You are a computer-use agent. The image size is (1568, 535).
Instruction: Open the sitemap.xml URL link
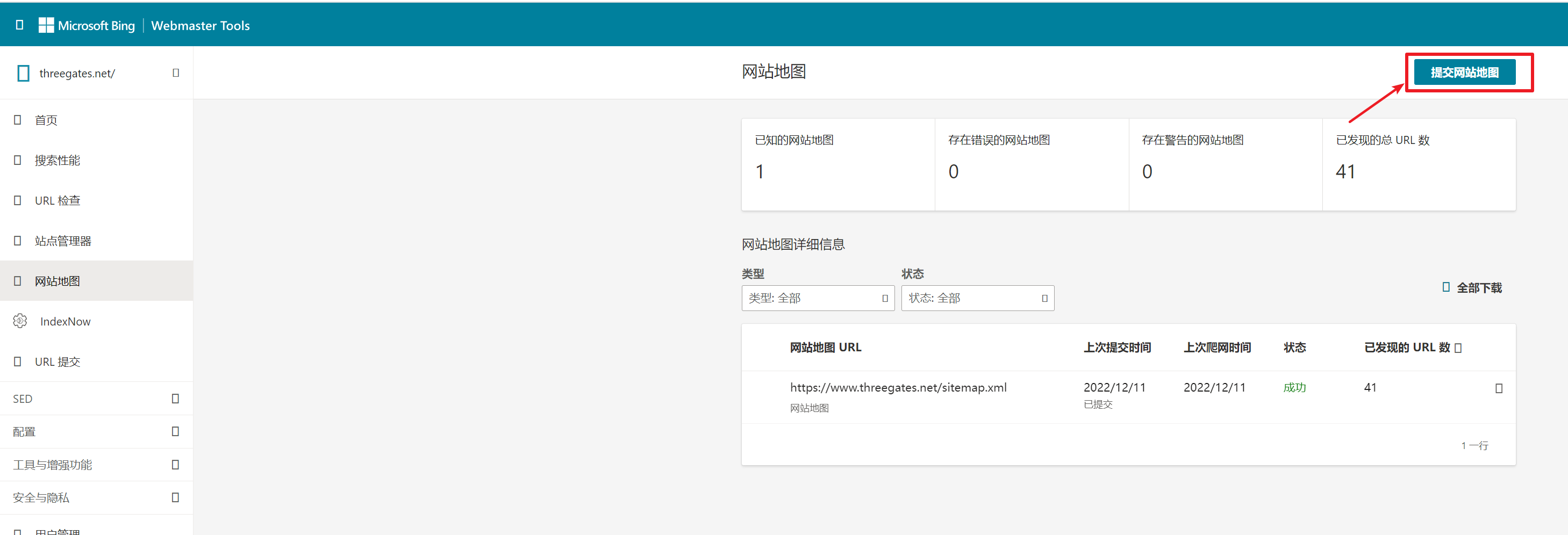click(898, 387)
